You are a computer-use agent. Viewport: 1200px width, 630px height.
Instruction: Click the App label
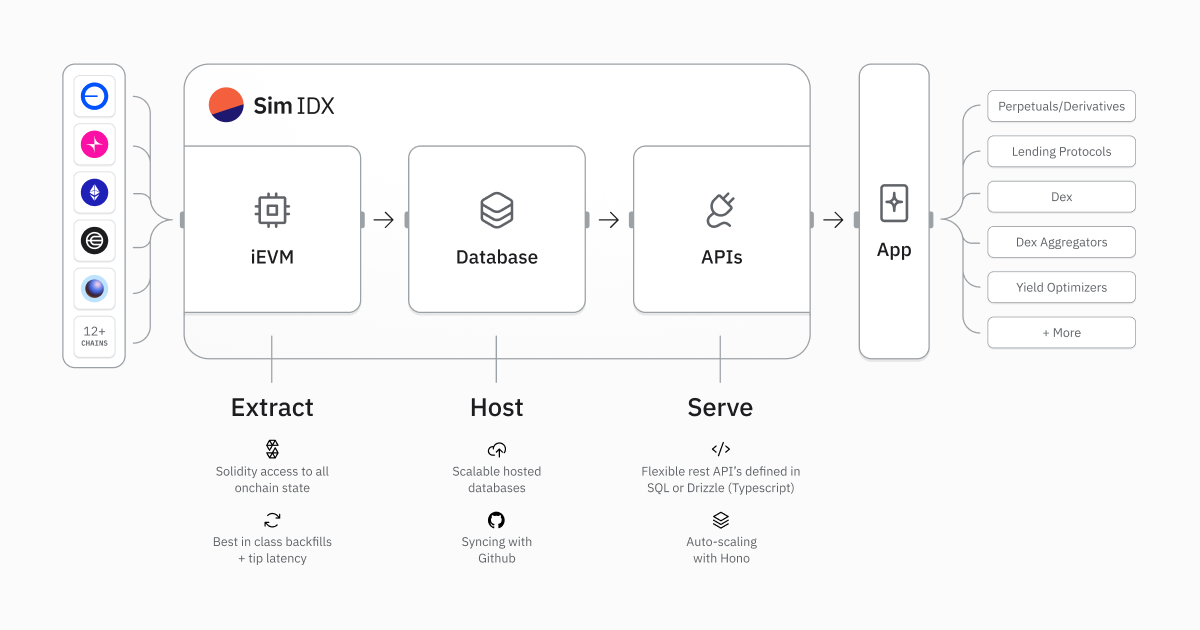[x=894, y=250]
